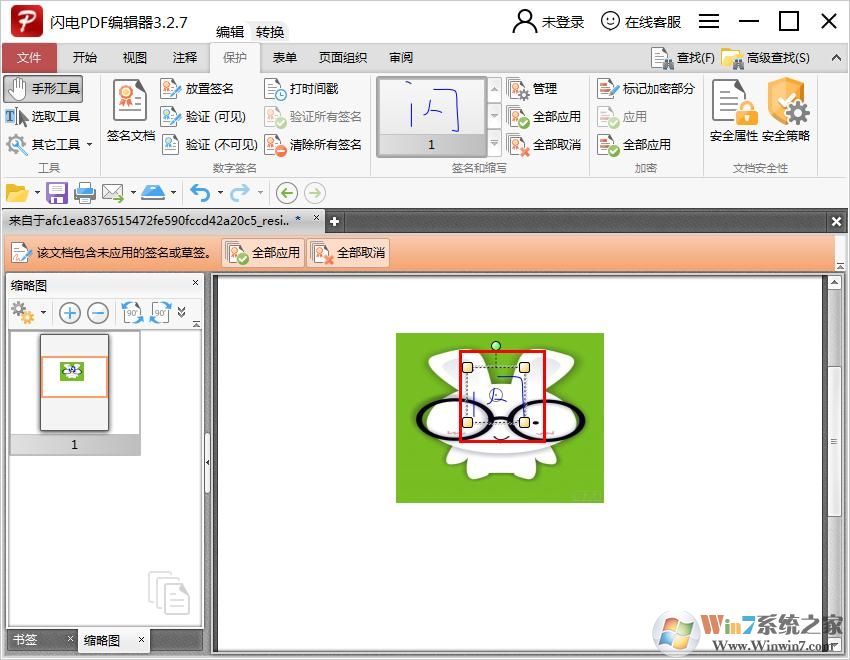Select the 选取工具 text selection tool
This screenshot has width=850, height=660.
click(43, 117)
